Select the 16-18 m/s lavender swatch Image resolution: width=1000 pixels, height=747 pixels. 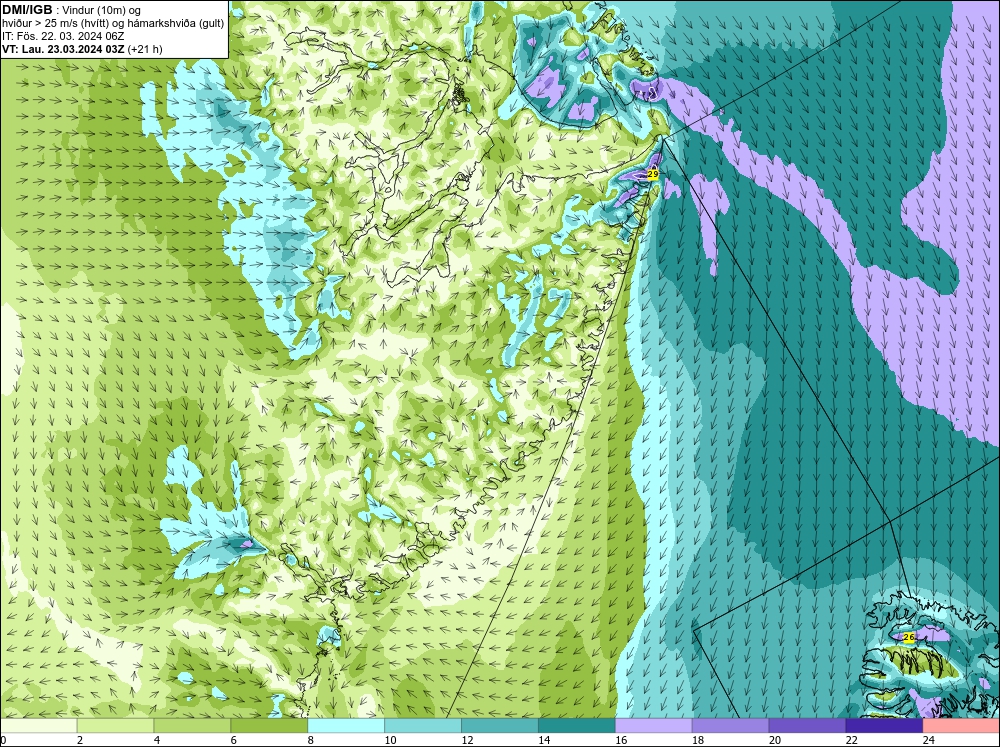coord(654,726)
